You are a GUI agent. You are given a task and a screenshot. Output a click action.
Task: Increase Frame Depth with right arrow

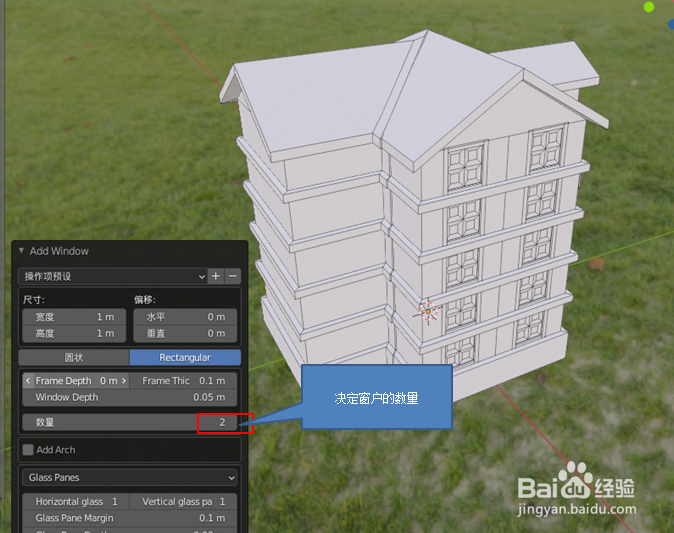(124, 381)
